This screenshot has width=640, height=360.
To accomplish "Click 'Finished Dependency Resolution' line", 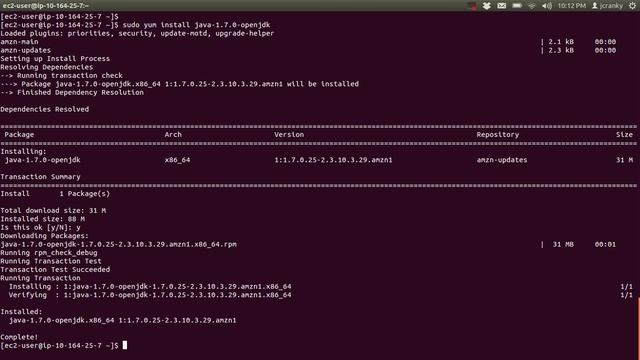I will pos(72,93).
